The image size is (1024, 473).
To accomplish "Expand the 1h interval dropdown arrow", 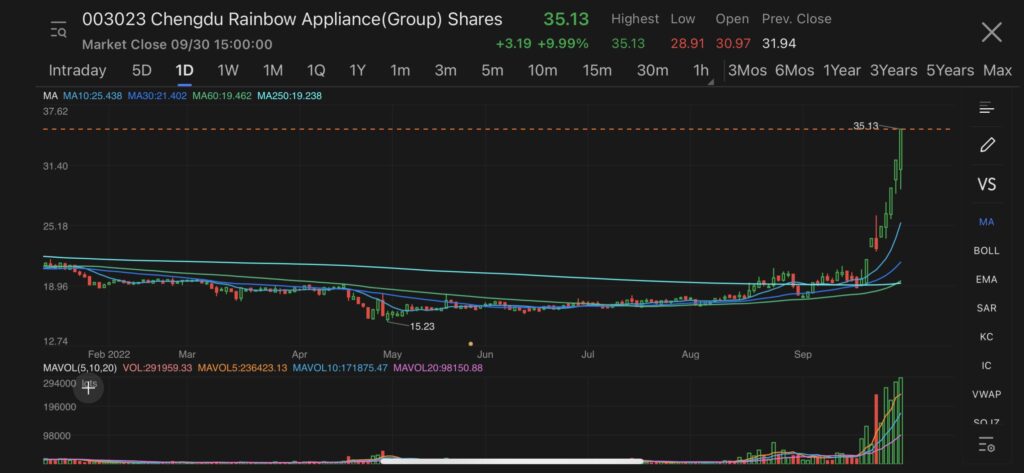I will [x=711, y=82].
